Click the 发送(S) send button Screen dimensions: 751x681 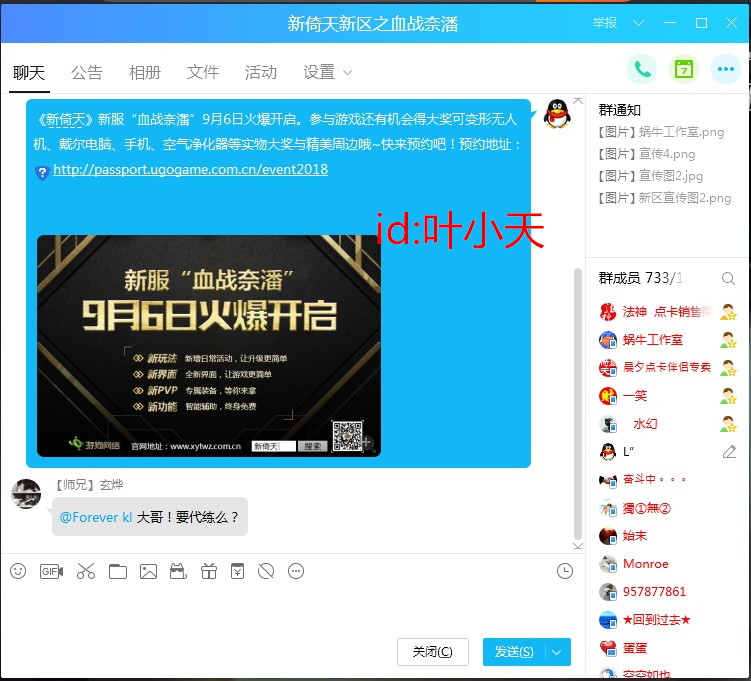(514, 652)
